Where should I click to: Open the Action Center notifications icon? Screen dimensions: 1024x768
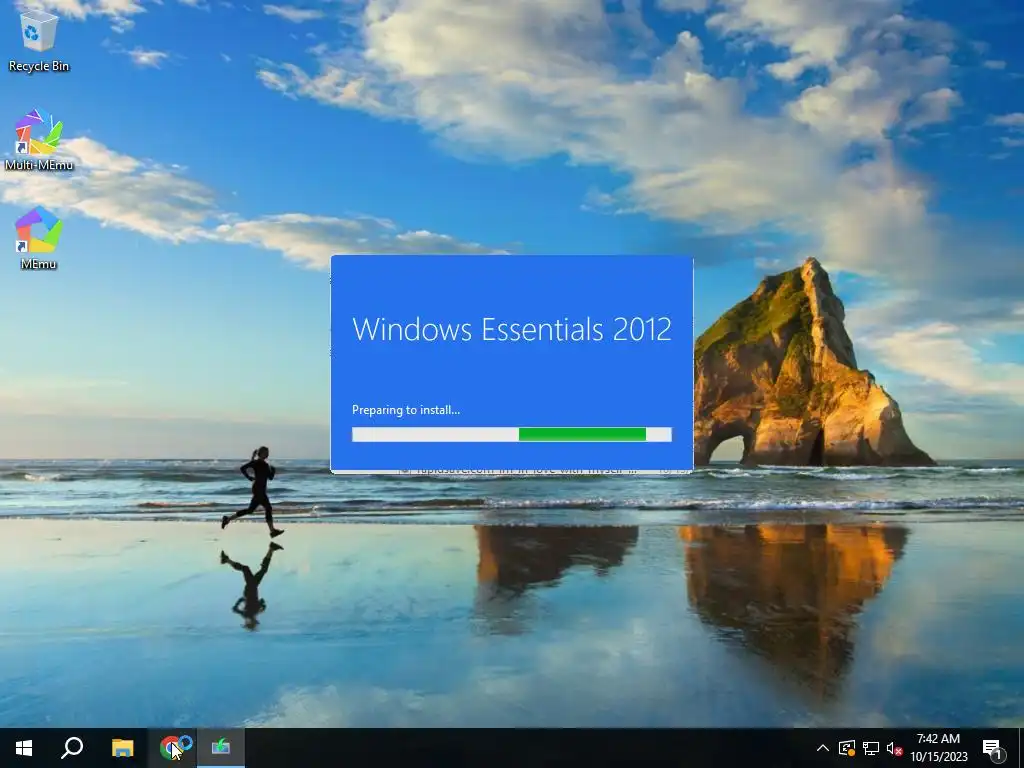993,748
